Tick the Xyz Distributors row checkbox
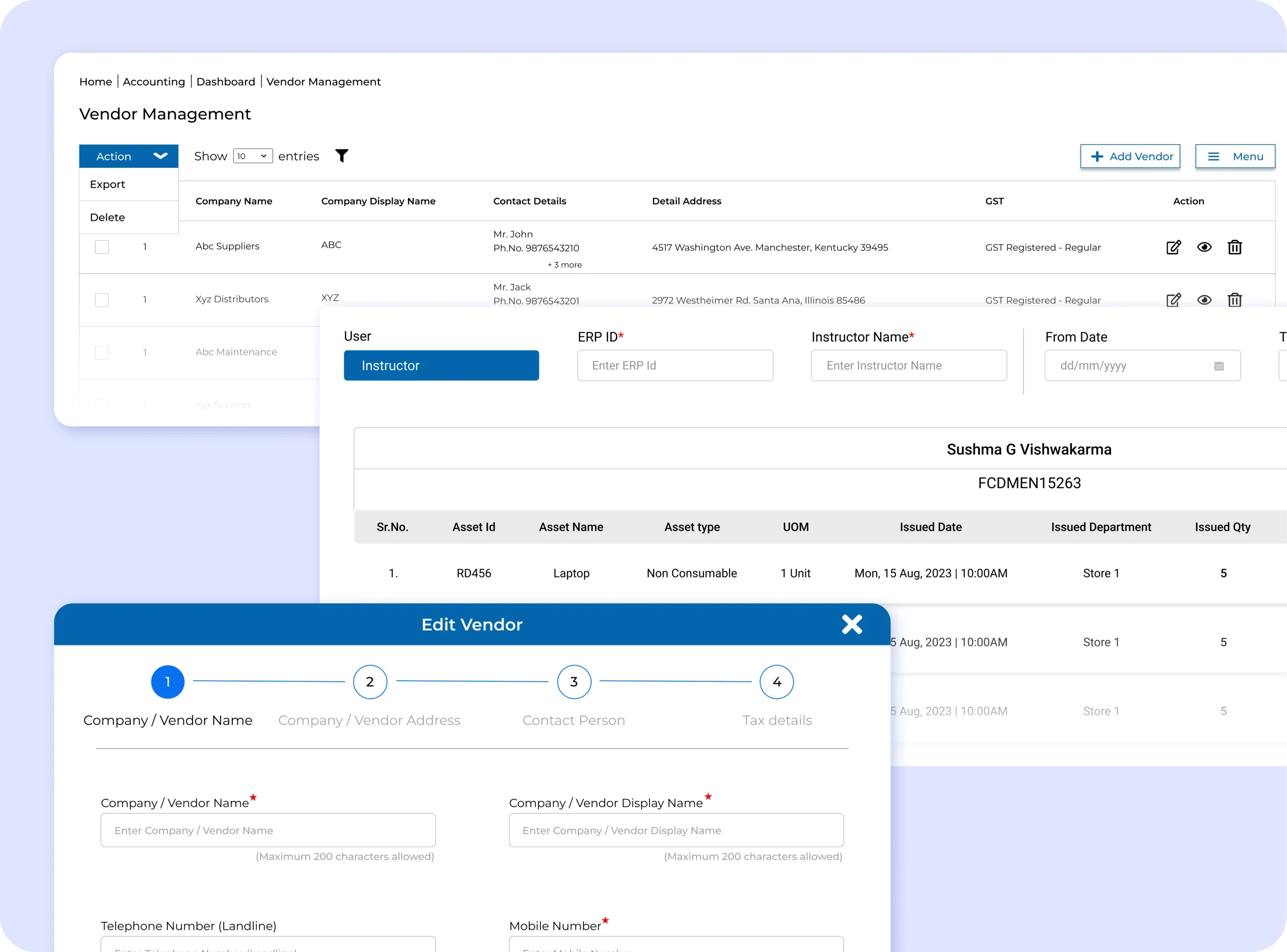This screenshot has height=952, width=1287. (102, 300)
